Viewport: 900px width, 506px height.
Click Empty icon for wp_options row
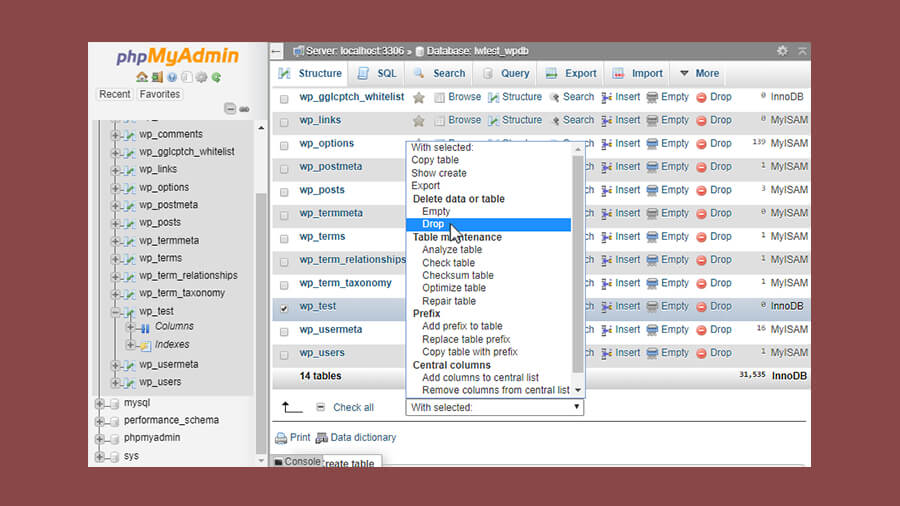pos(652,144)
